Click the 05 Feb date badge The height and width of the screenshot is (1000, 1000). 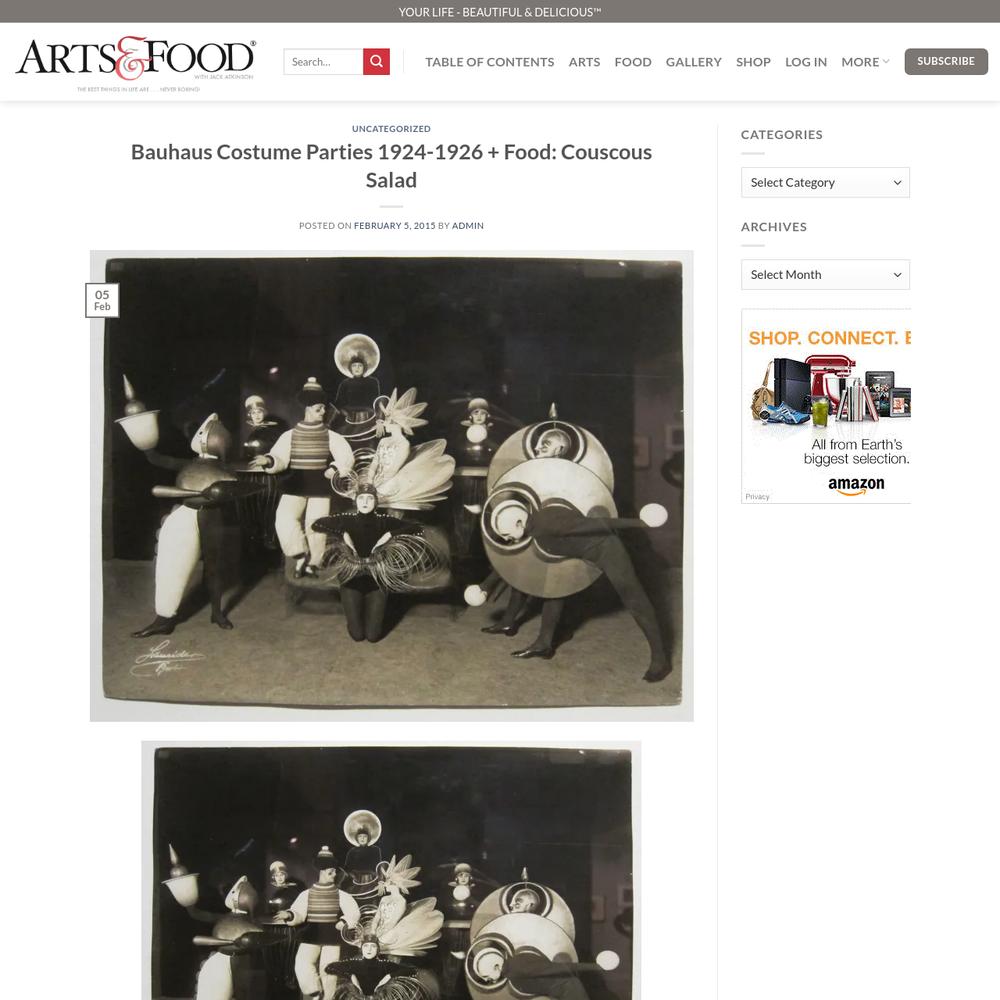(102, 300)
